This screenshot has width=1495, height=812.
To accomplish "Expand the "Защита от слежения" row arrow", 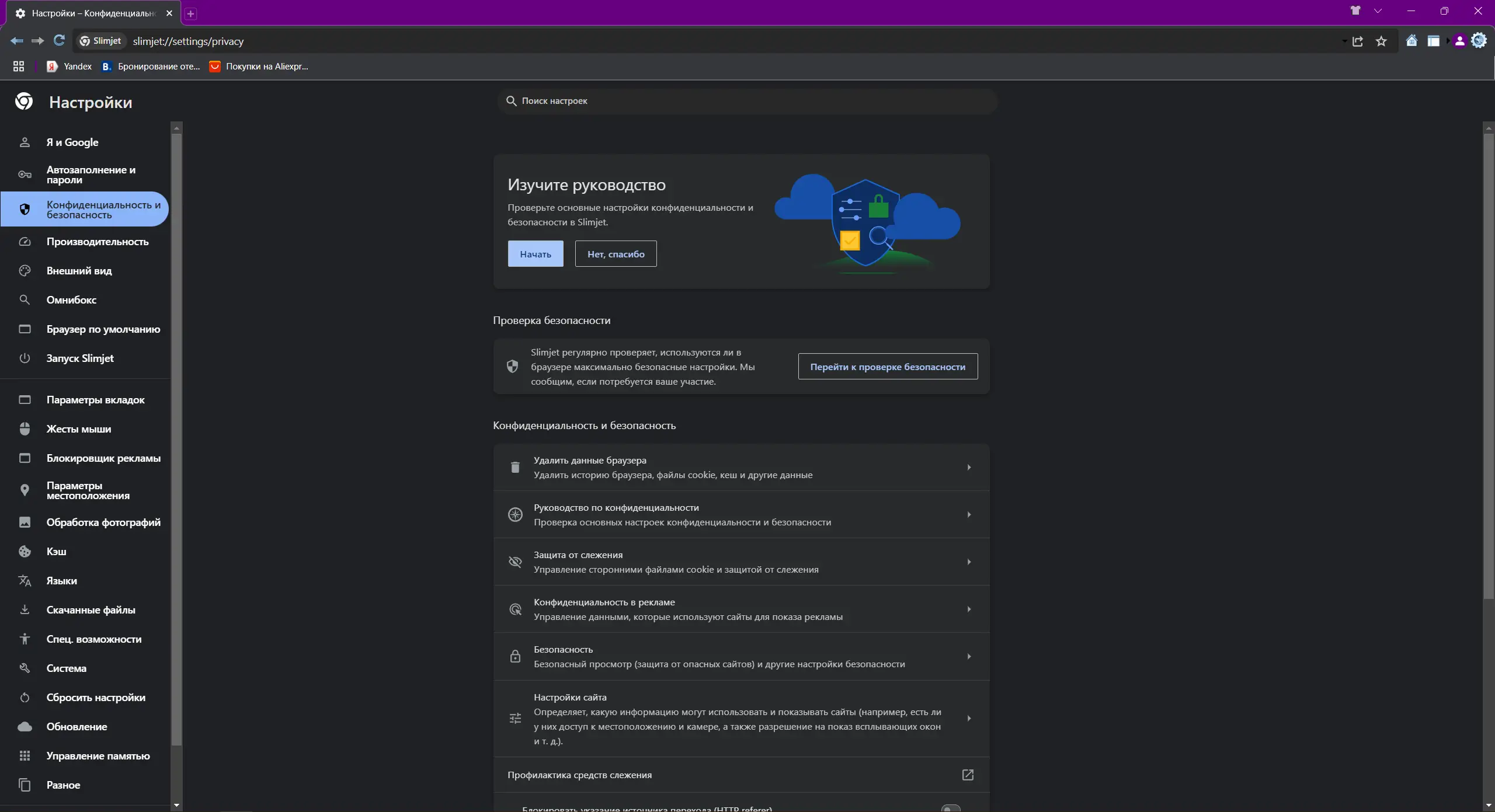I will (969, 562).
